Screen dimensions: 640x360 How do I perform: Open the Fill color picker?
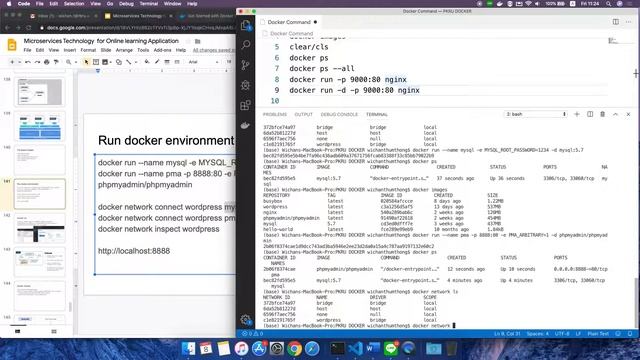click(147, 62)
